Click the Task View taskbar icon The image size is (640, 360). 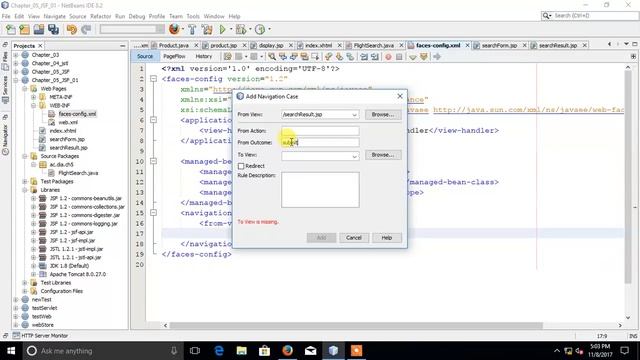pos(195,351)
